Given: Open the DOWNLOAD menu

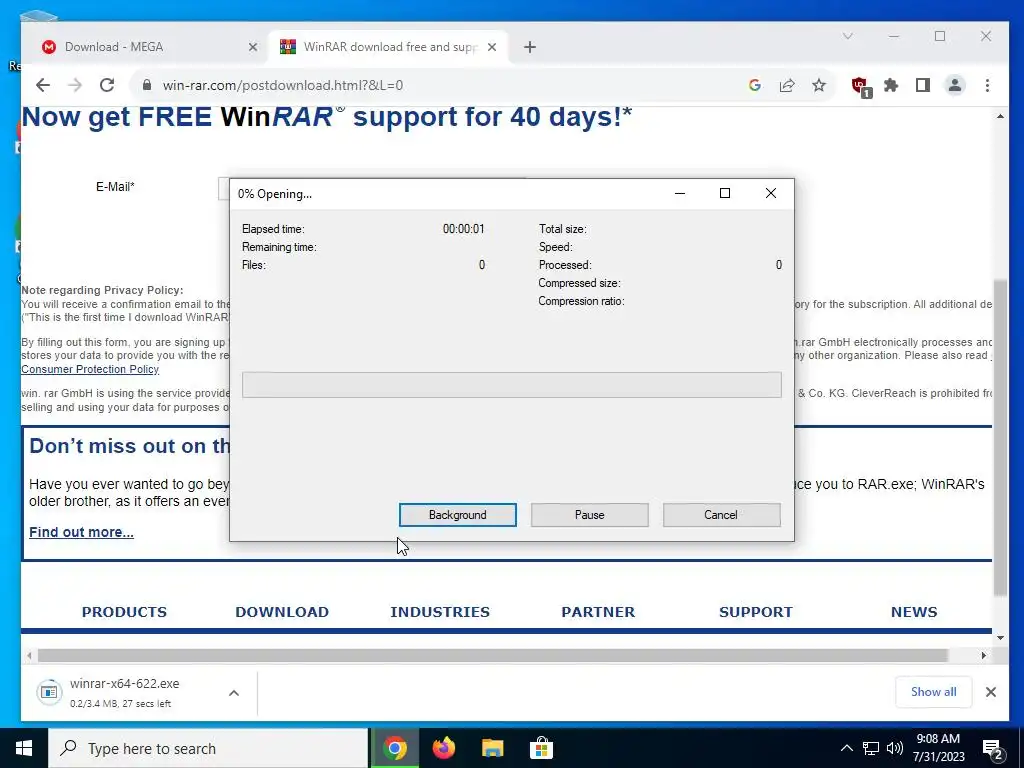Looking at the screenshot, I should (x=282, y=612).
